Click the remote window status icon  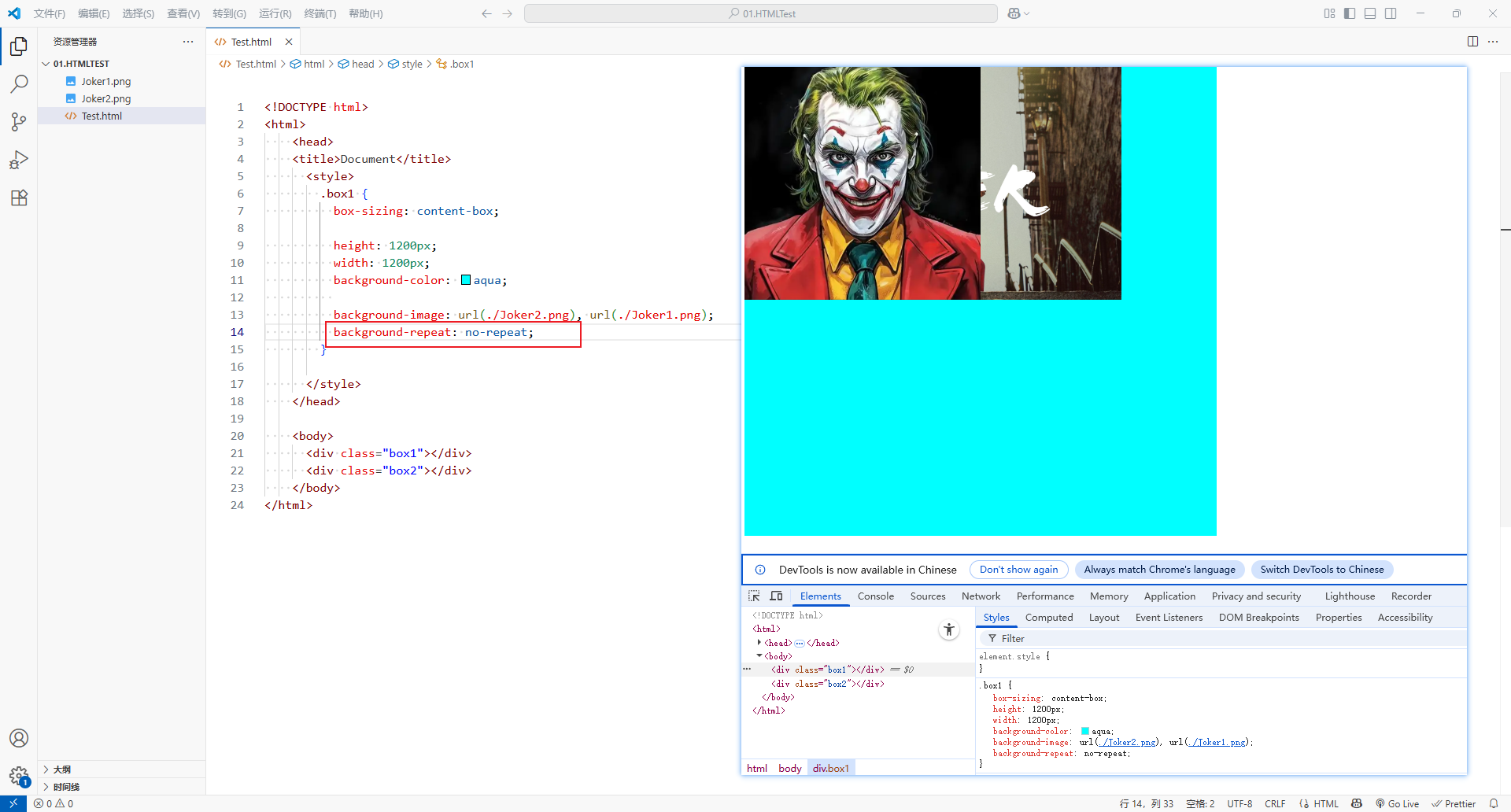click(x=13, y=803)
